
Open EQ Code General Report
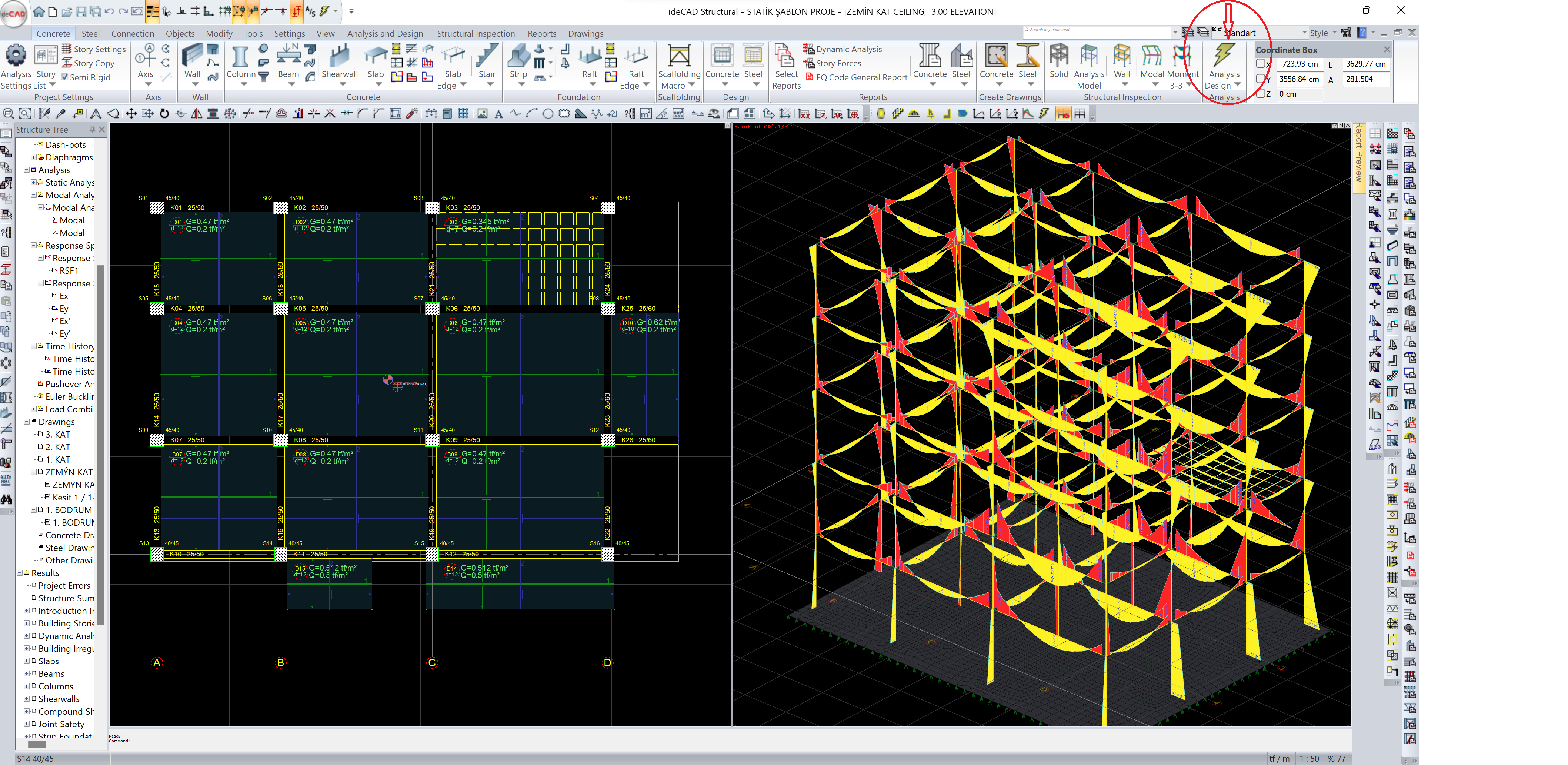coord(856,77)
